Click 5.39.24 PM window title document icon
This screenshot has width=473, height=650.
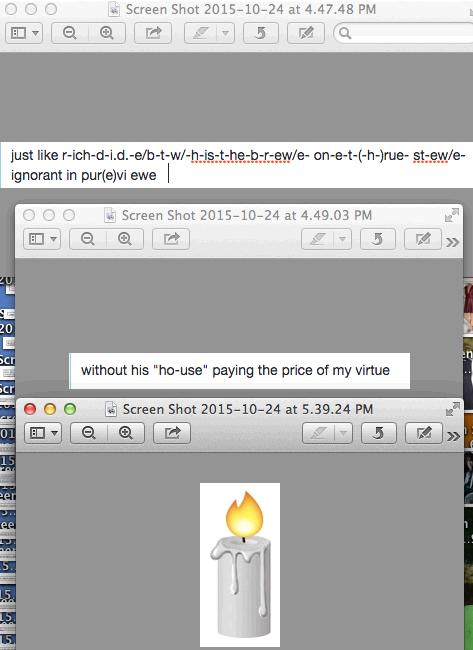pos(111,410)
